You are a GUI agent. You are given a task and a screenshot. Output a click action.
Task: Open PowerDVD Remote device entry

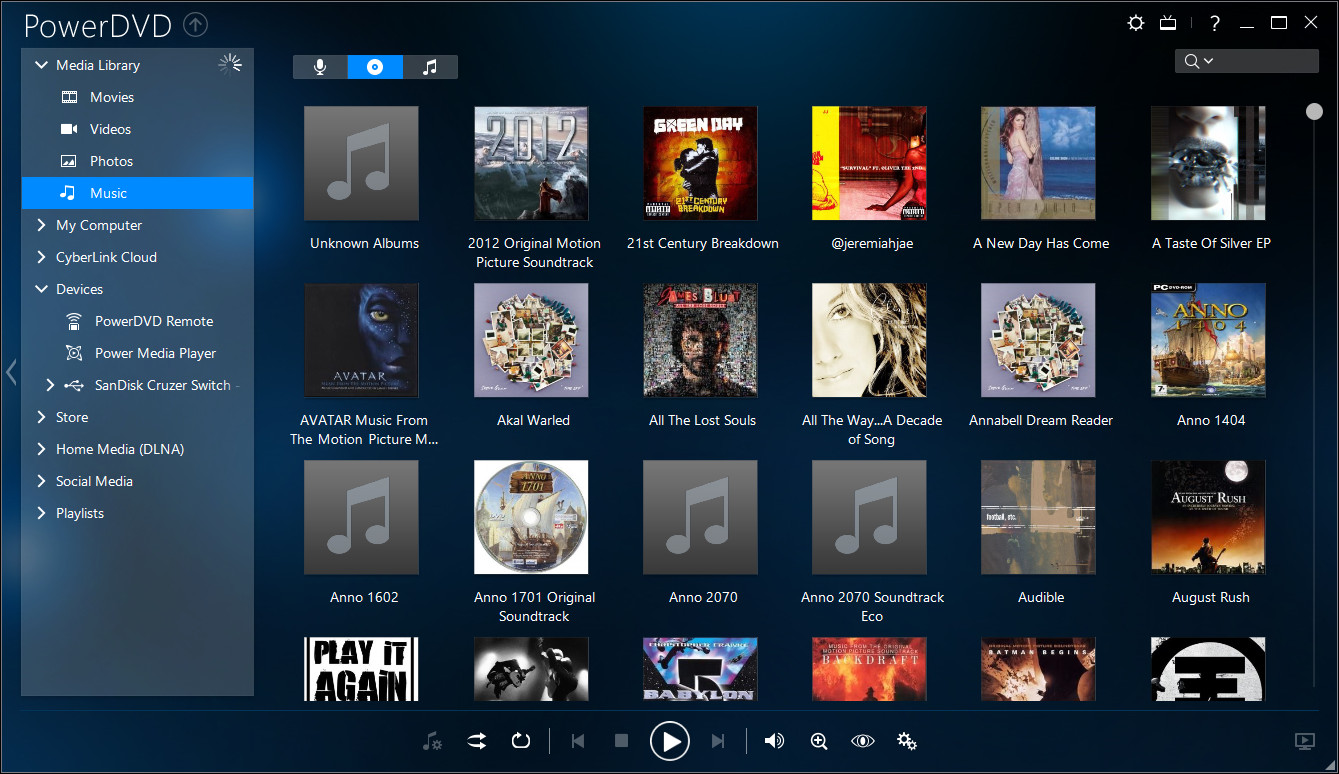[x=153, y=321]
